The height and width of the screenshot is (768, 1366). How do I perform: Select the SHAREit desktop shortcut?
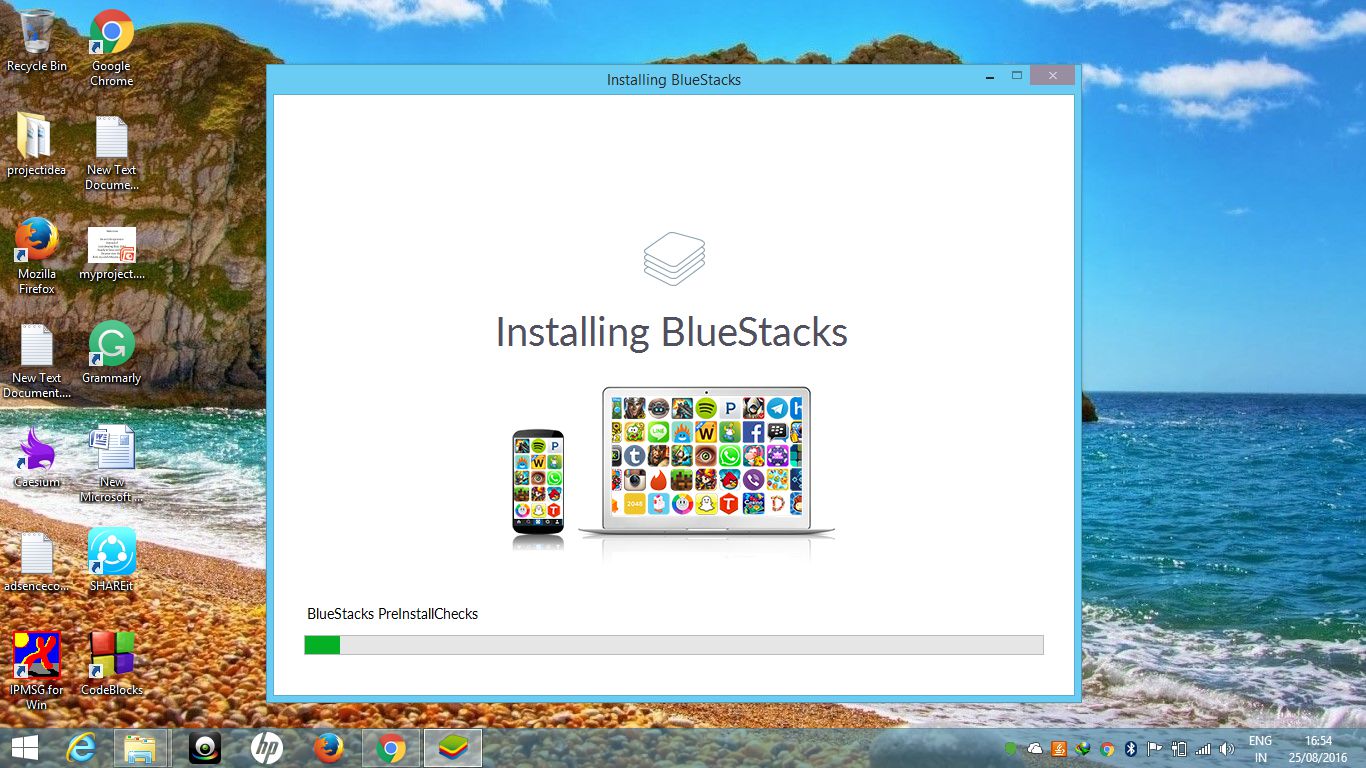(x=111, y=560)
